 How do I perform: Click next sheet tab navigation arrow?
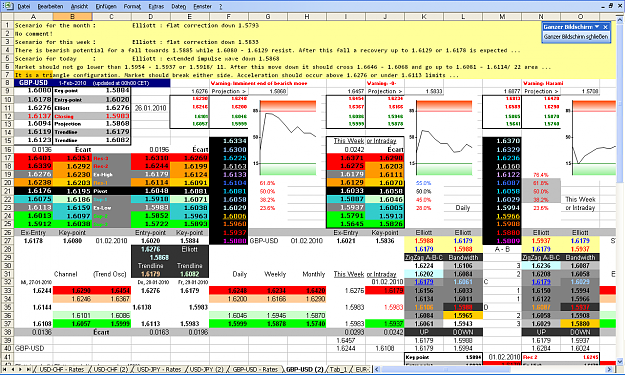[21, 369]
